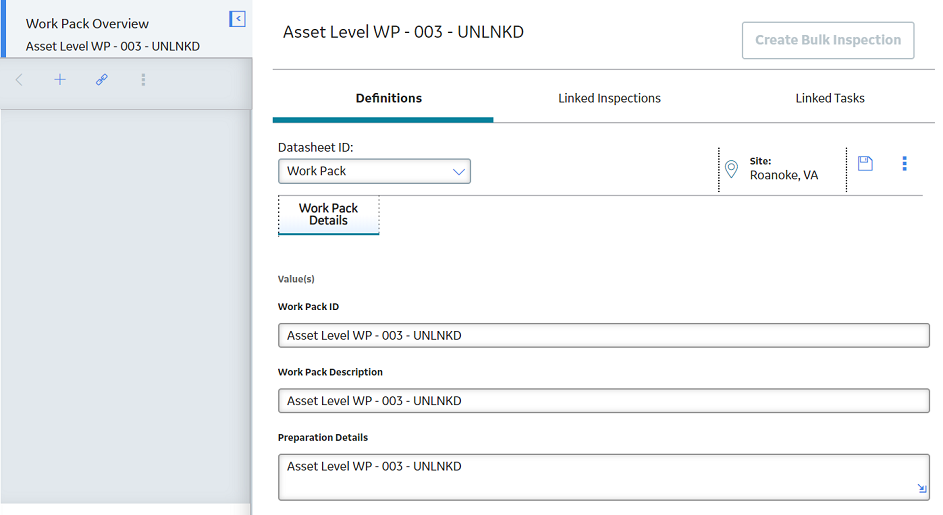
Task: Click the plus icon to add new
Action: point(60,79)
